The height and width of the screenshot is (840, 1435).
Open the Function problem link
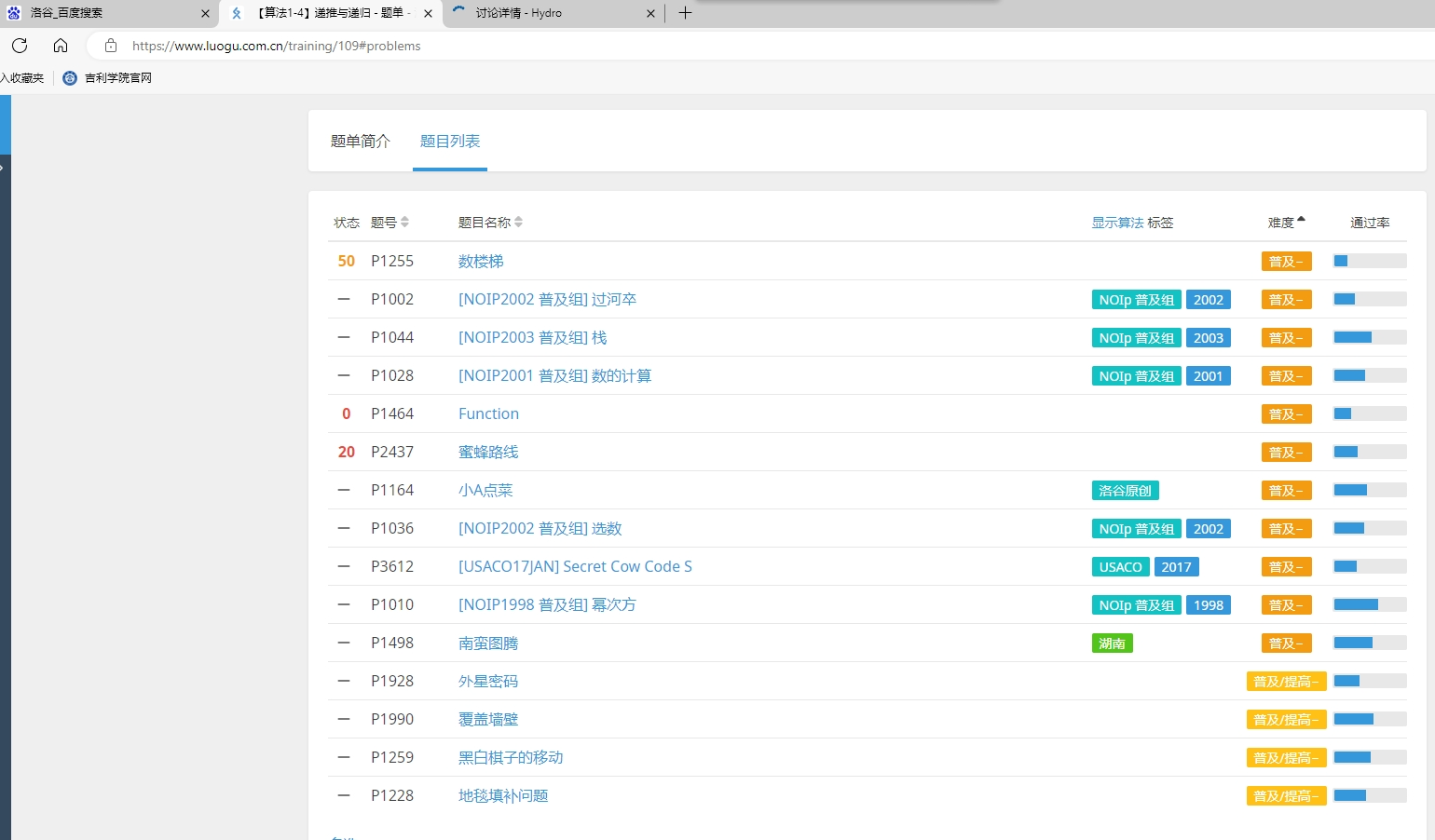pyautogui.click(x=488, y=414)
